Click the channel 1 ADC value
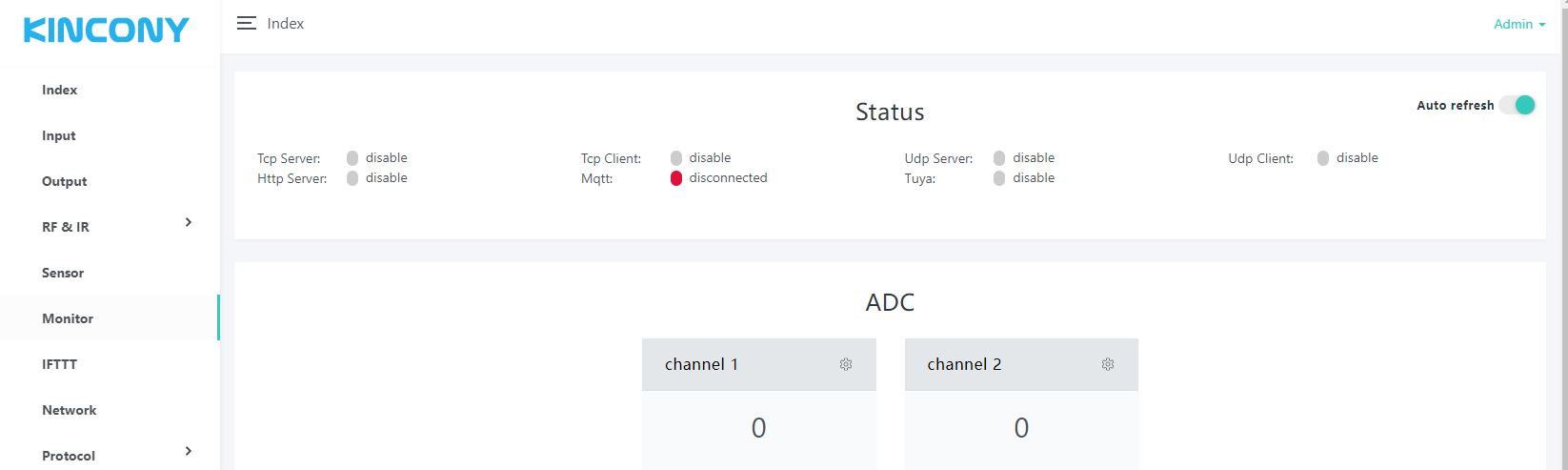This screenshot has width=1568, height=470. point(758,428)
